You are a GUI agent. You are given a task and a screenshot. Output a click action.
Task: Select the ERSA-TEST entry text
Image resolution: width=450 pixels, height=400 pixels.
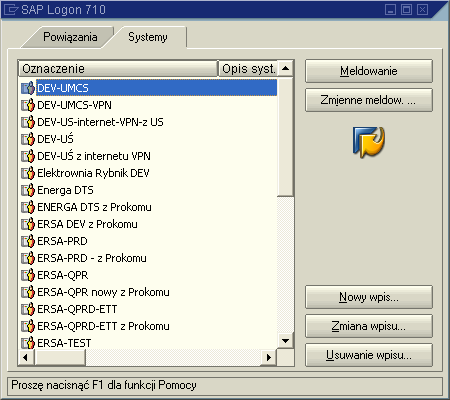pyautogui.click(x=64, y=343)
